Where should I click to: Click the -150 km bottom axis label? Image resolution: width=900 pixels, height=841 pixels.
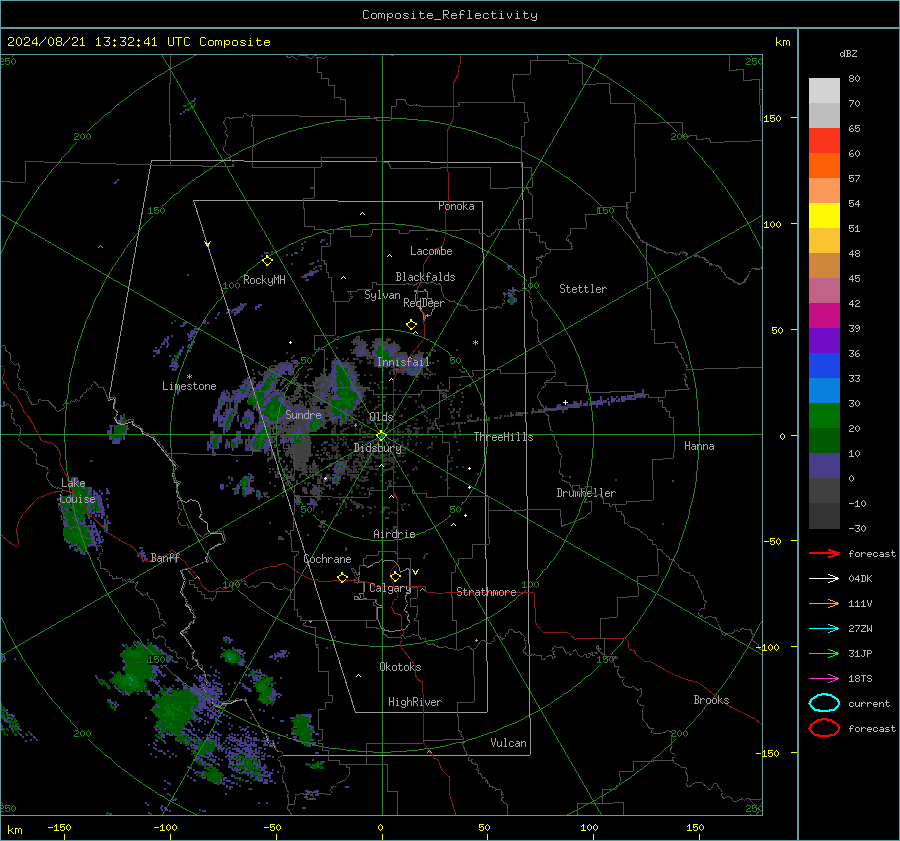click(59, 828)
